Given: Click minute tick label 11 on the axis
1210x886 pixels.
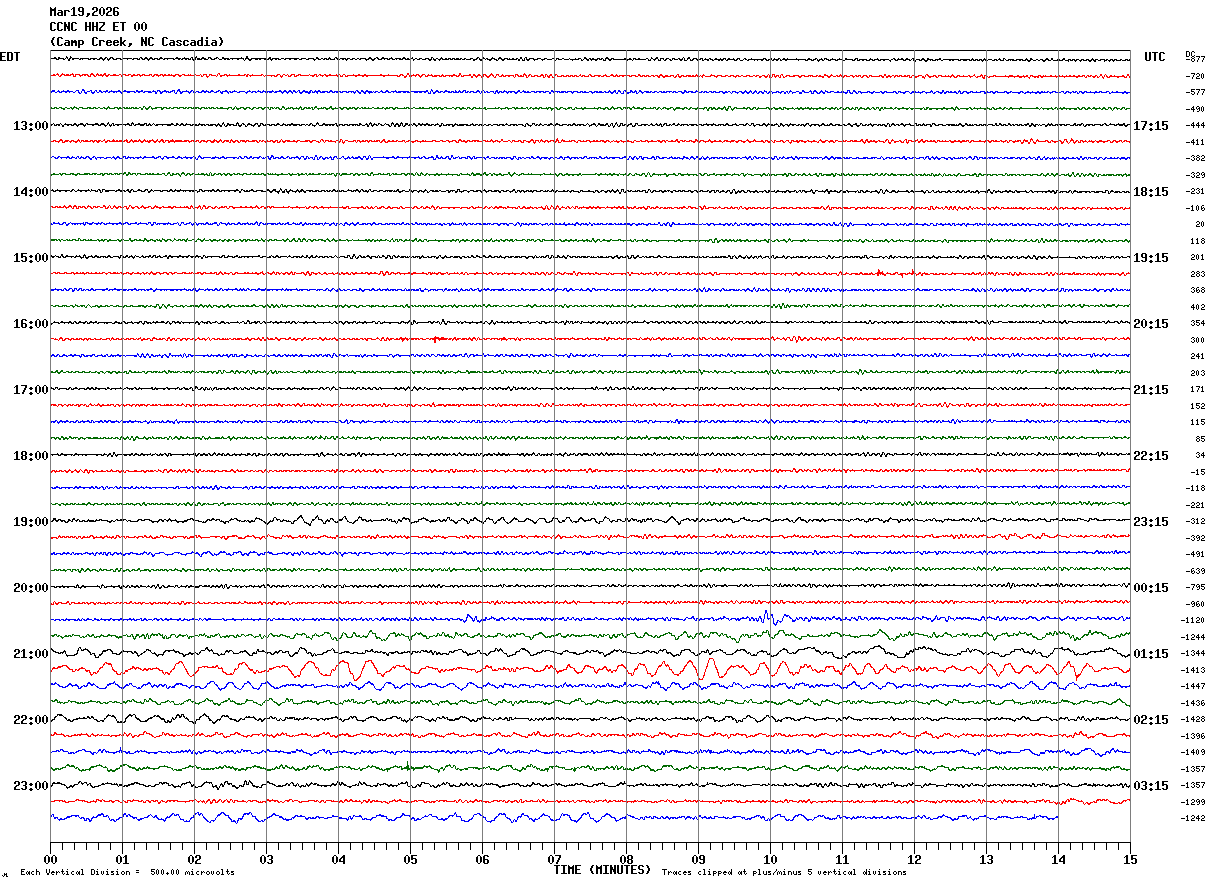Looking at the screenshot, I should click(842, 859).
